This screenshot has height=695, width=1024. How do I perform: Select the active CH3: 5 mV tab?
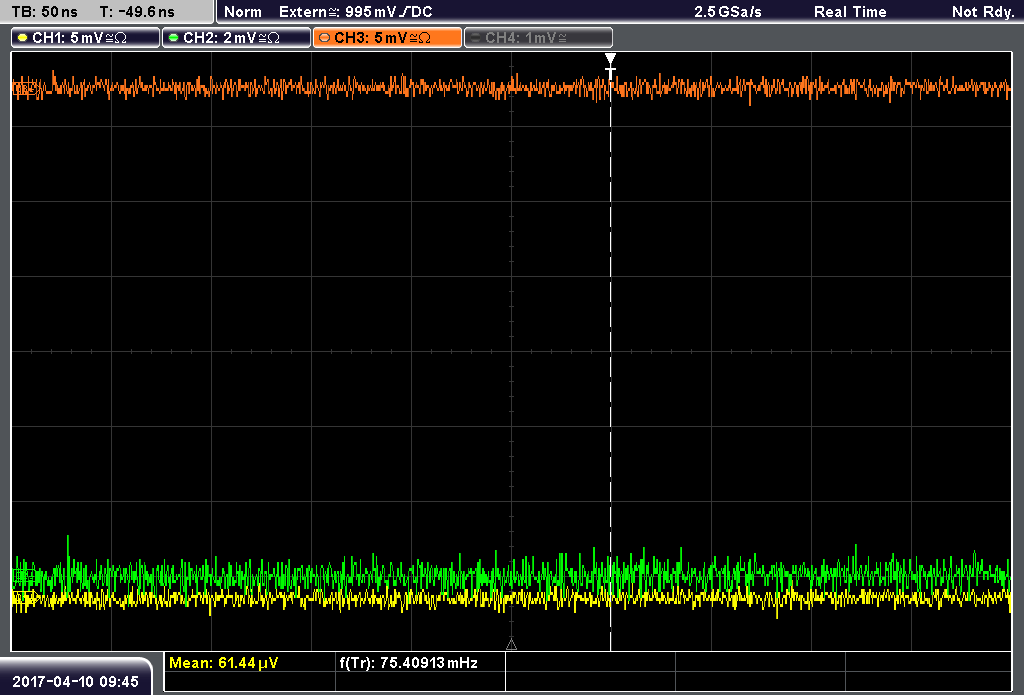click(x=387, y=38)
